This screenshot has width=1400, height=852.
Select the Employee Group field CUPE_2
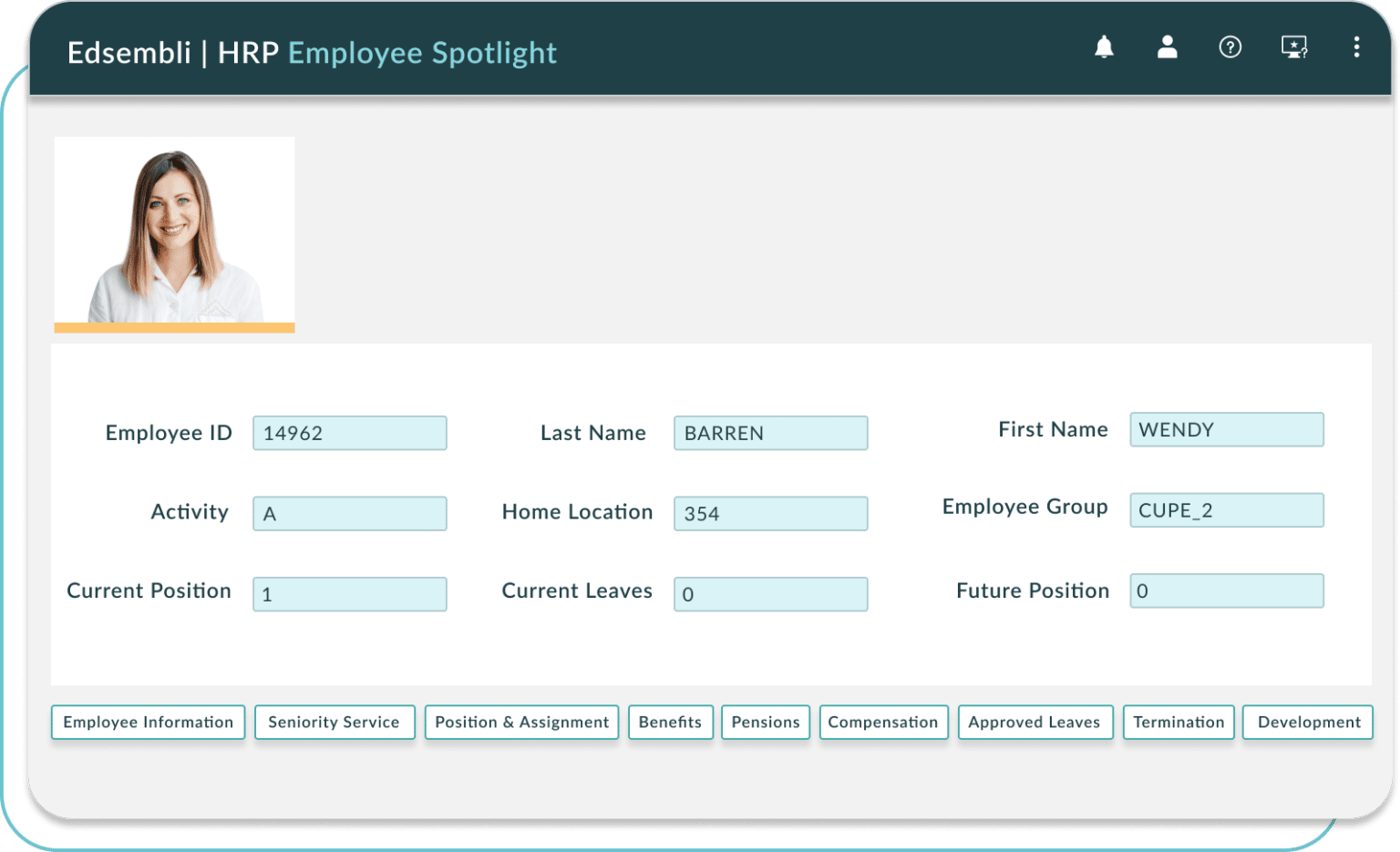tap(1226, 510)
